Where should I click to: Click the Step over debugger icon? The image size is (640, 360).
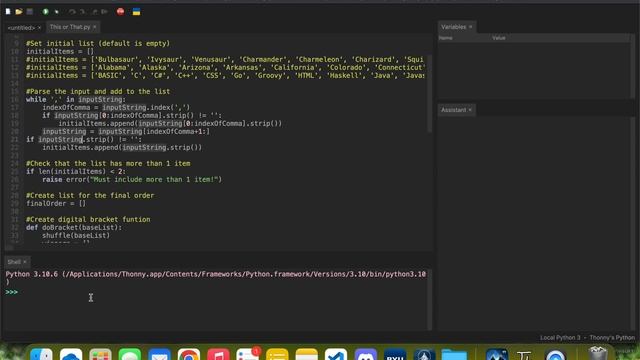point(72,11)
